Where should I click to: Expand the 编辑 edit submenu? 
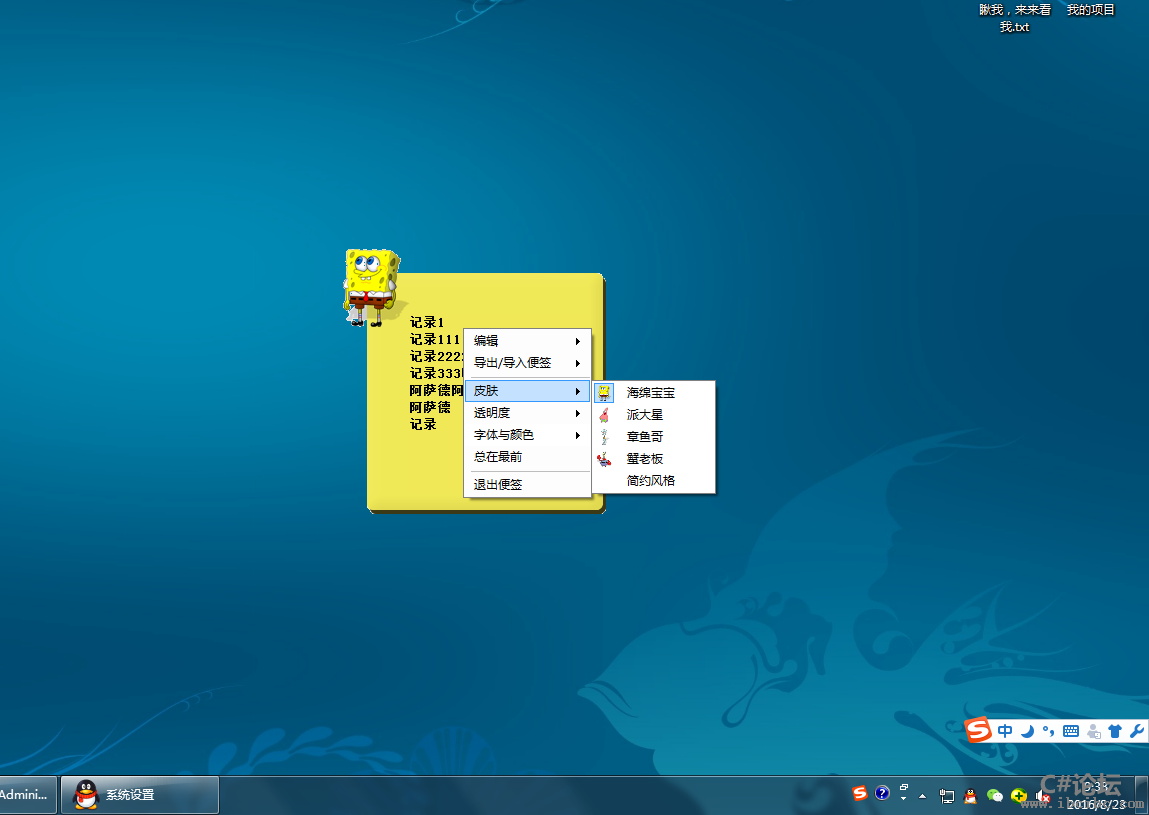[x=528, y=341]
